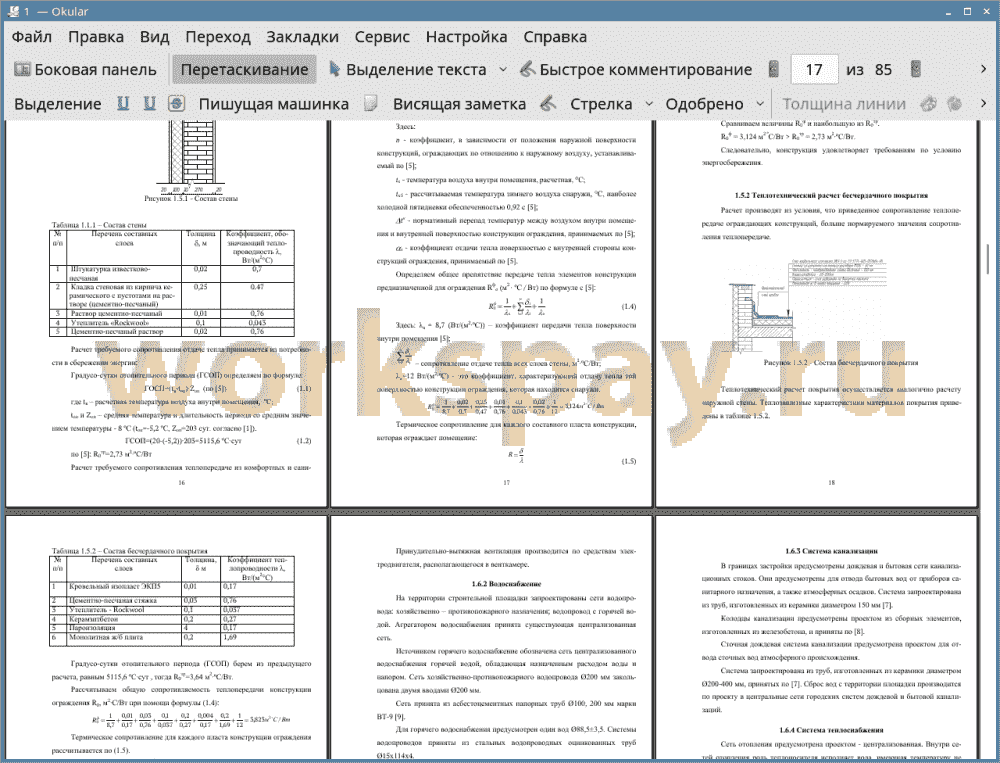
Task: Click the Толщина линии option
Action: 844,104
